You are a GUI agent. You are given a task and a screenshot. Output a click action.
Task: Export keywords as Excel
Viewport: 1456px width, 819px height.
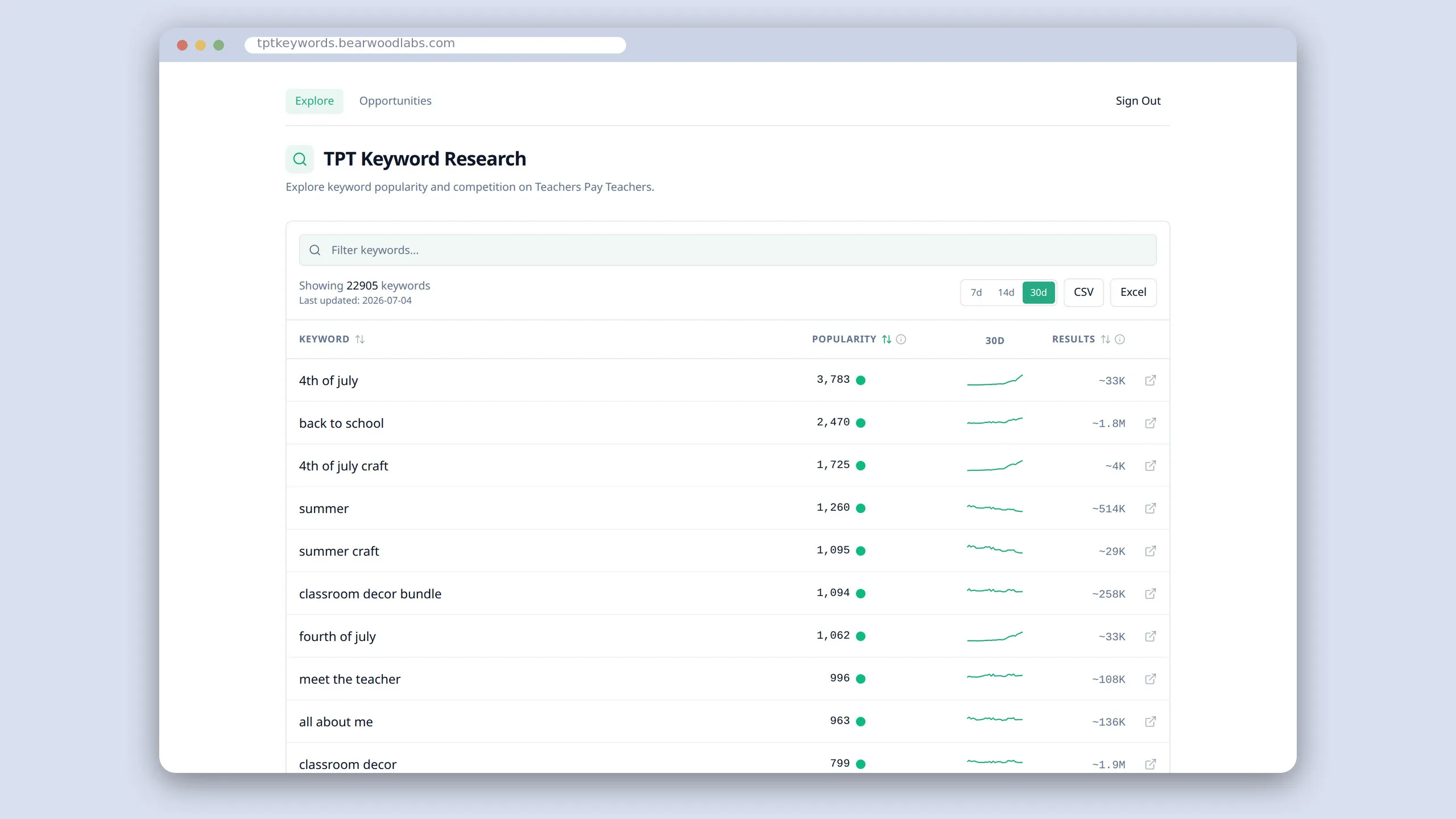1133,292
